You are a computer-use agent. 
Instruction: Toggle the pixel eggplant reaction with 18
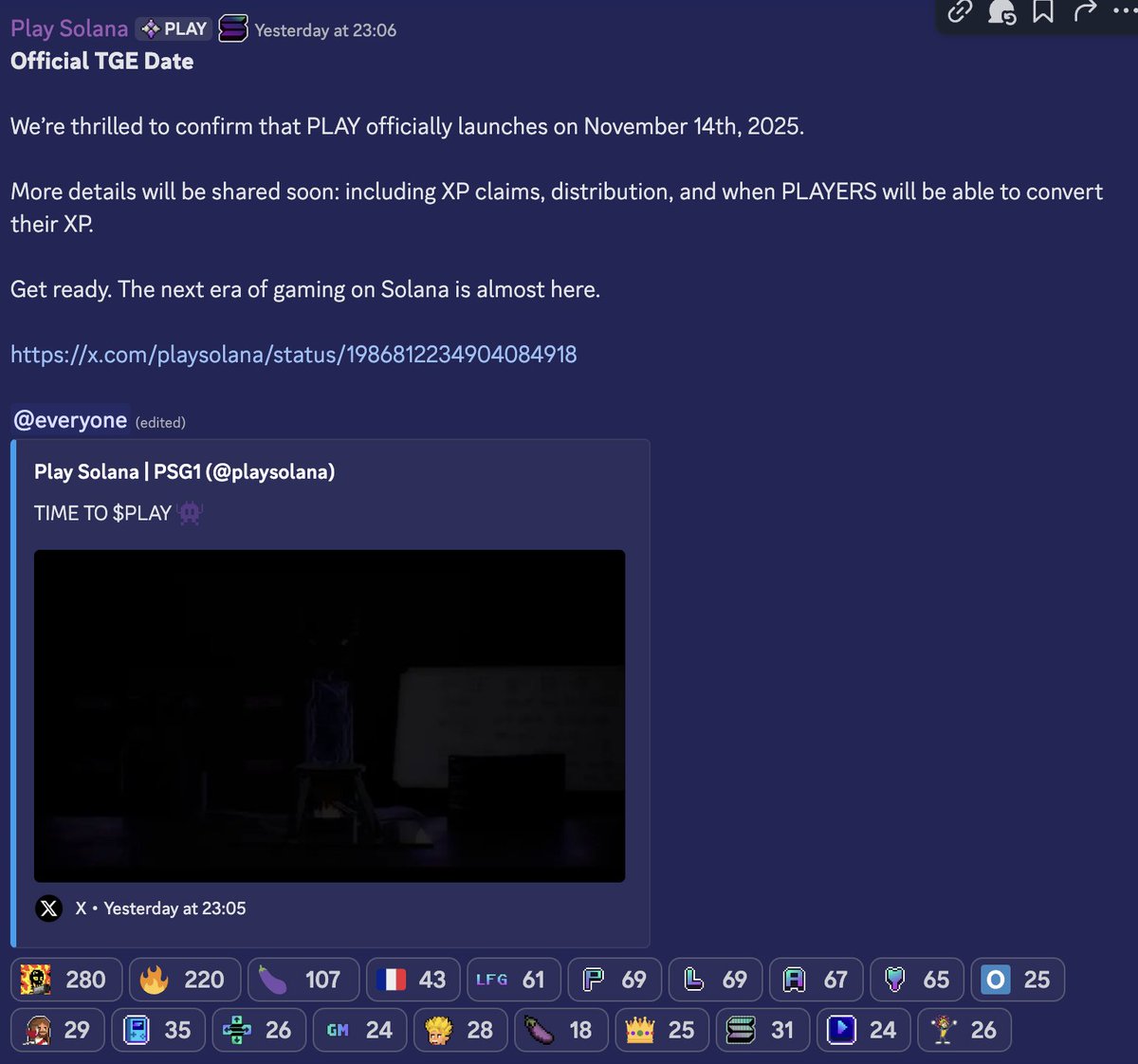tap(560, 1030)
